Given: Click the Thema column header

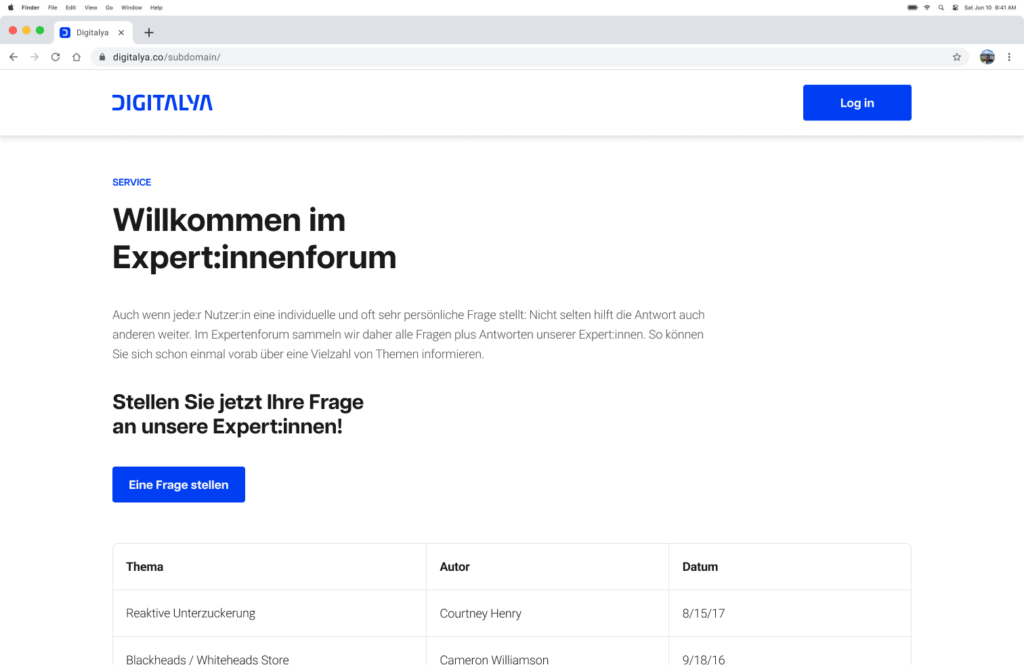Looking at the screenshot, I should pos(145,567).
